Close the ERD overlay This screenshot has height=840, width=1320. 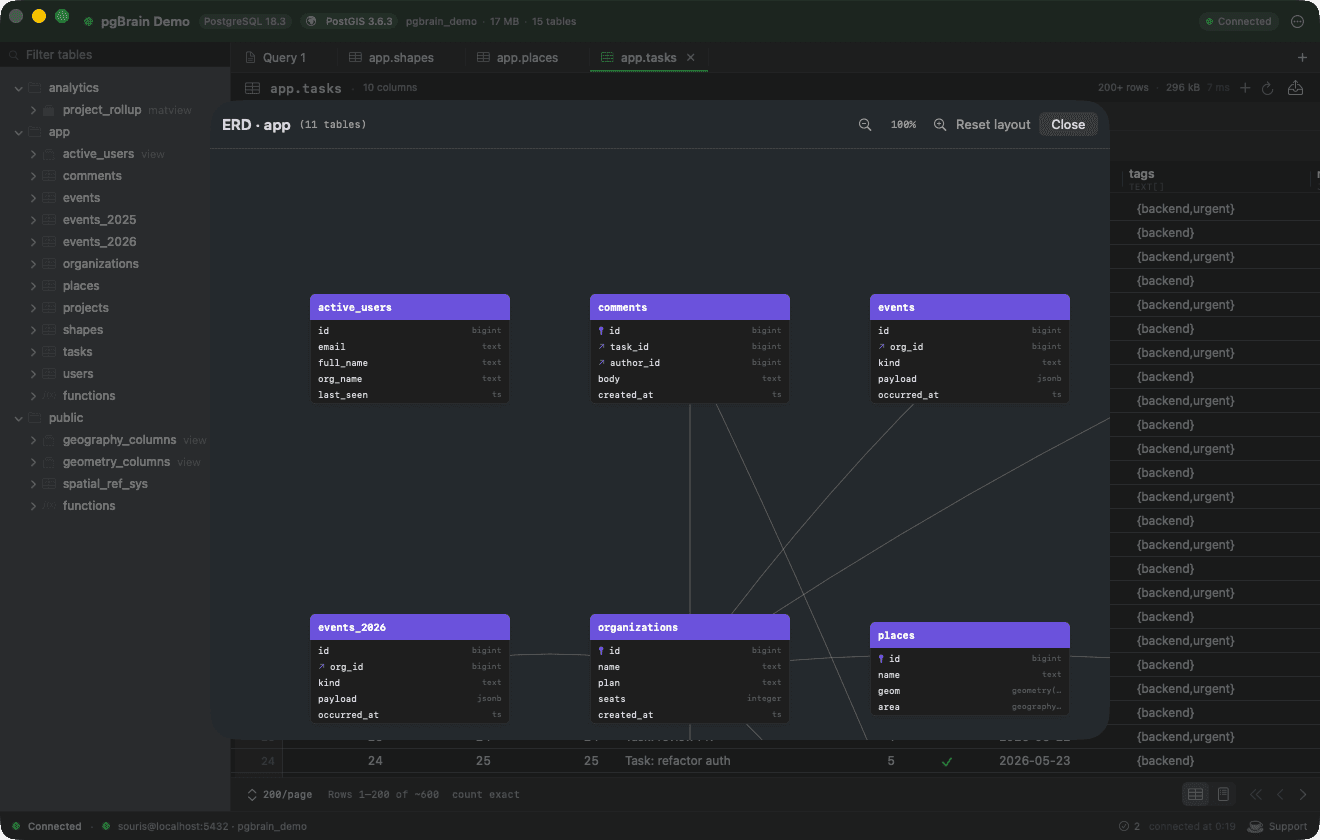point(1068,125)
